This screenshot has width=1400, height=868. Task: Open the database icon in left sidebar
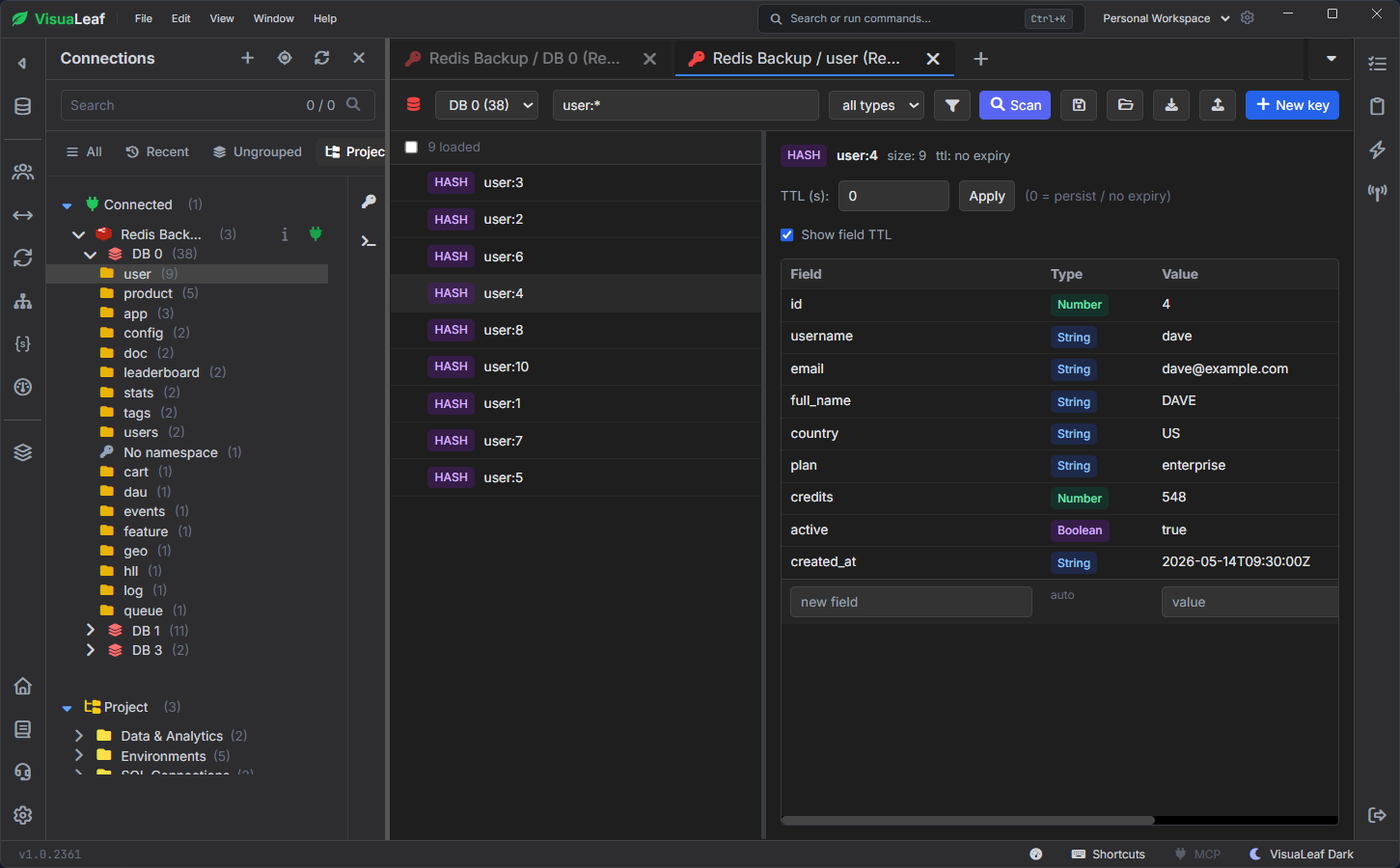[x=22, y=106]
